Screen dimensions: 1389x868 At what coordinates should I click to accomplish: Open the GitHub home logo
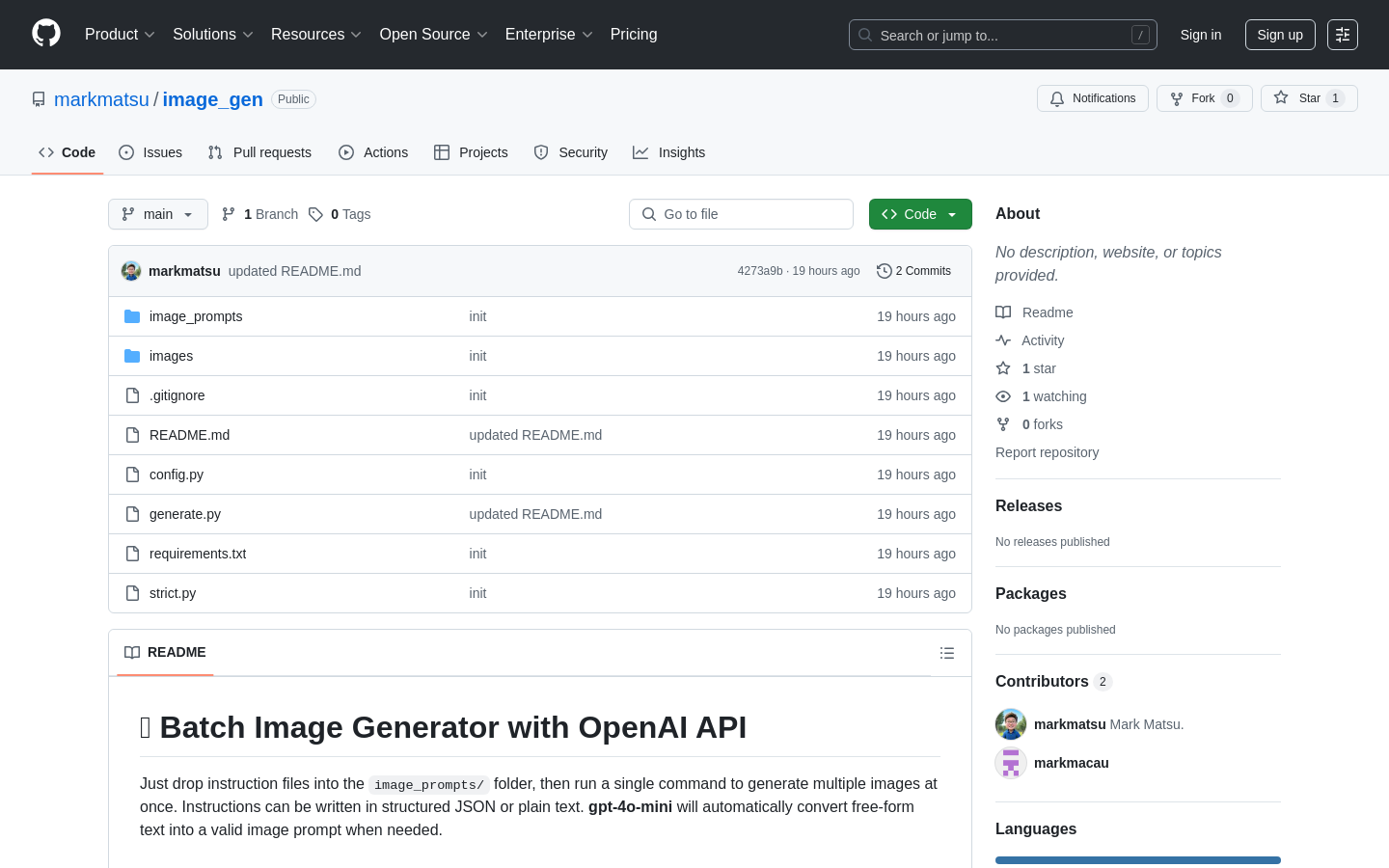pos(46,34)
